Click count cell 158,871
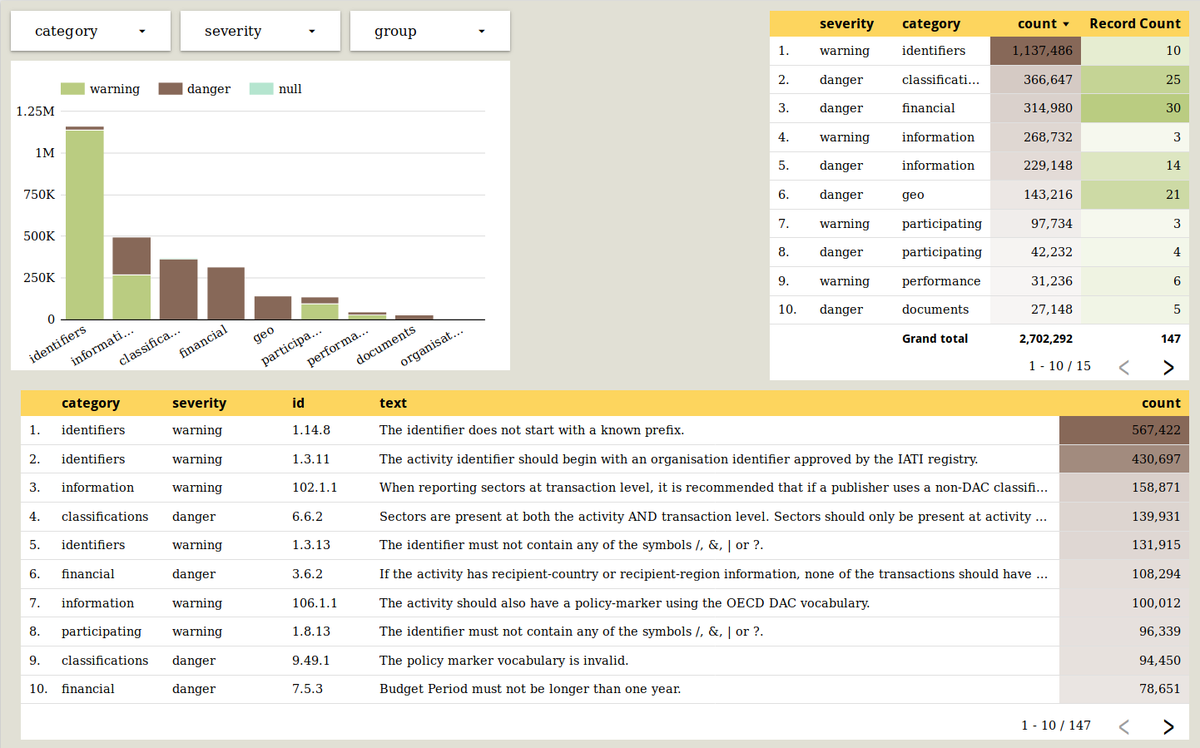 1124,488
